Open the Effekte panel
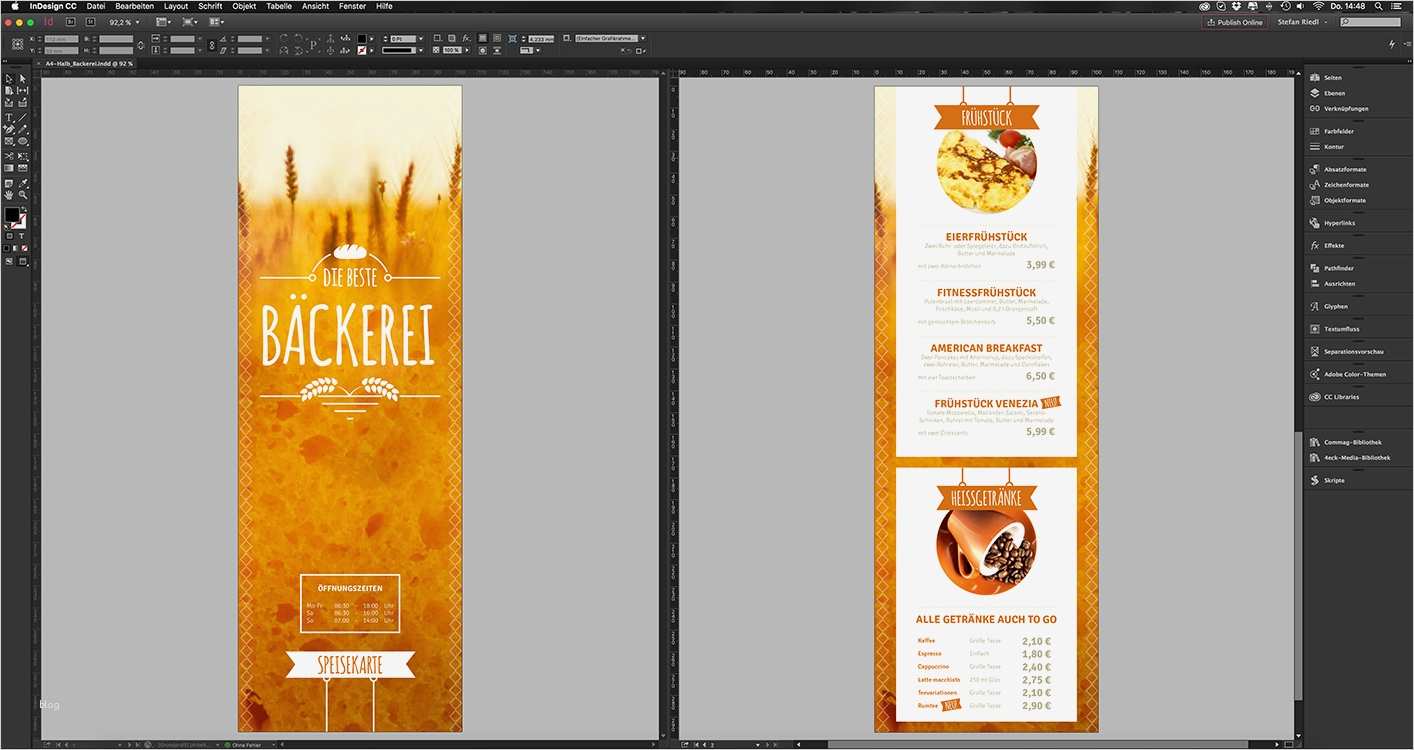Image resolution: width=1414 pixels, height=750 pixels. point(1334,245)
